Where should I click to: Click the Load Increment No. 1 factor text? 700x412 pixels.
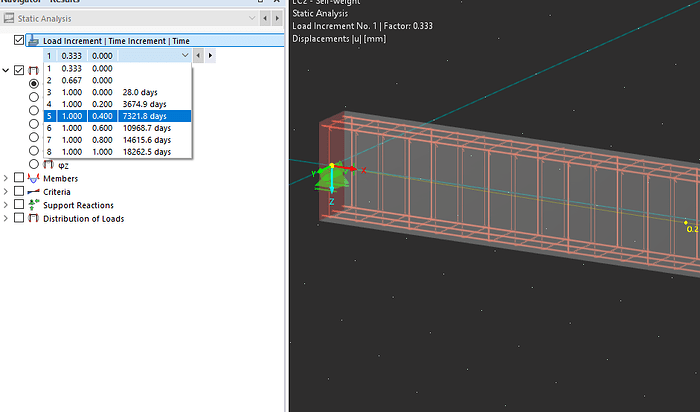[x=362, y=26]
